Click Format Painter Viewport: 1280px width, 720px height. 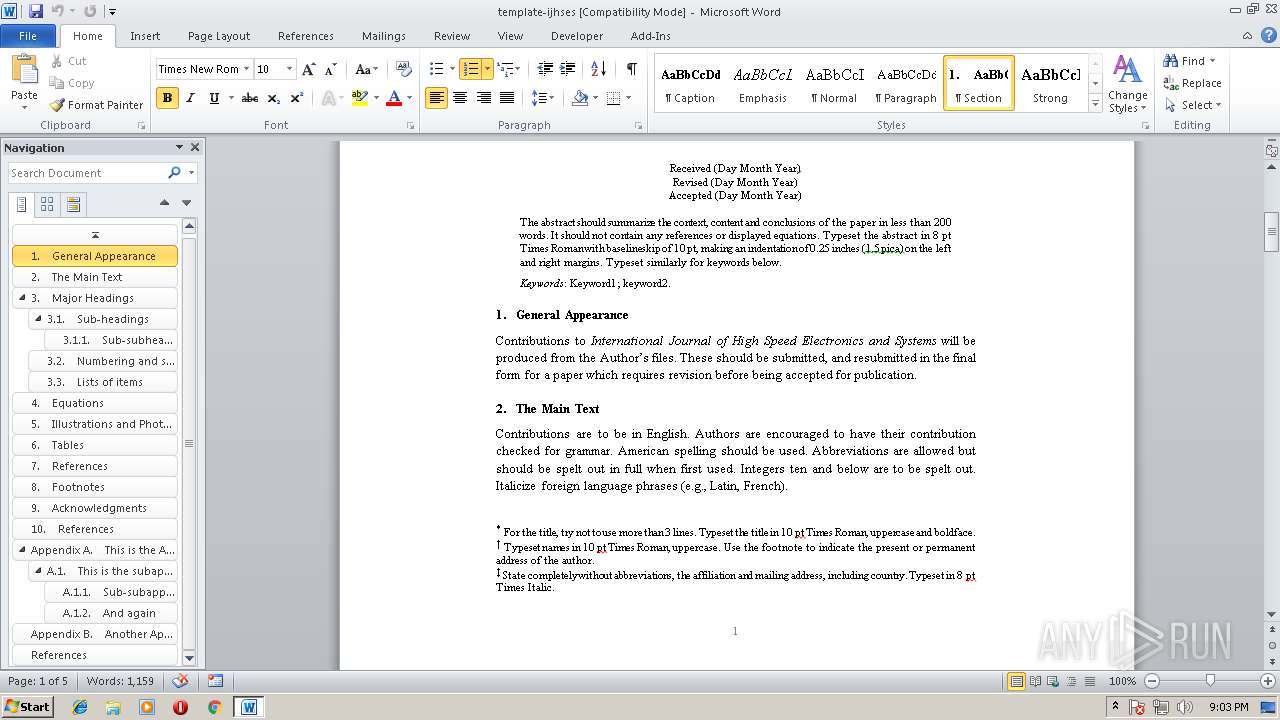click(97, 105)
